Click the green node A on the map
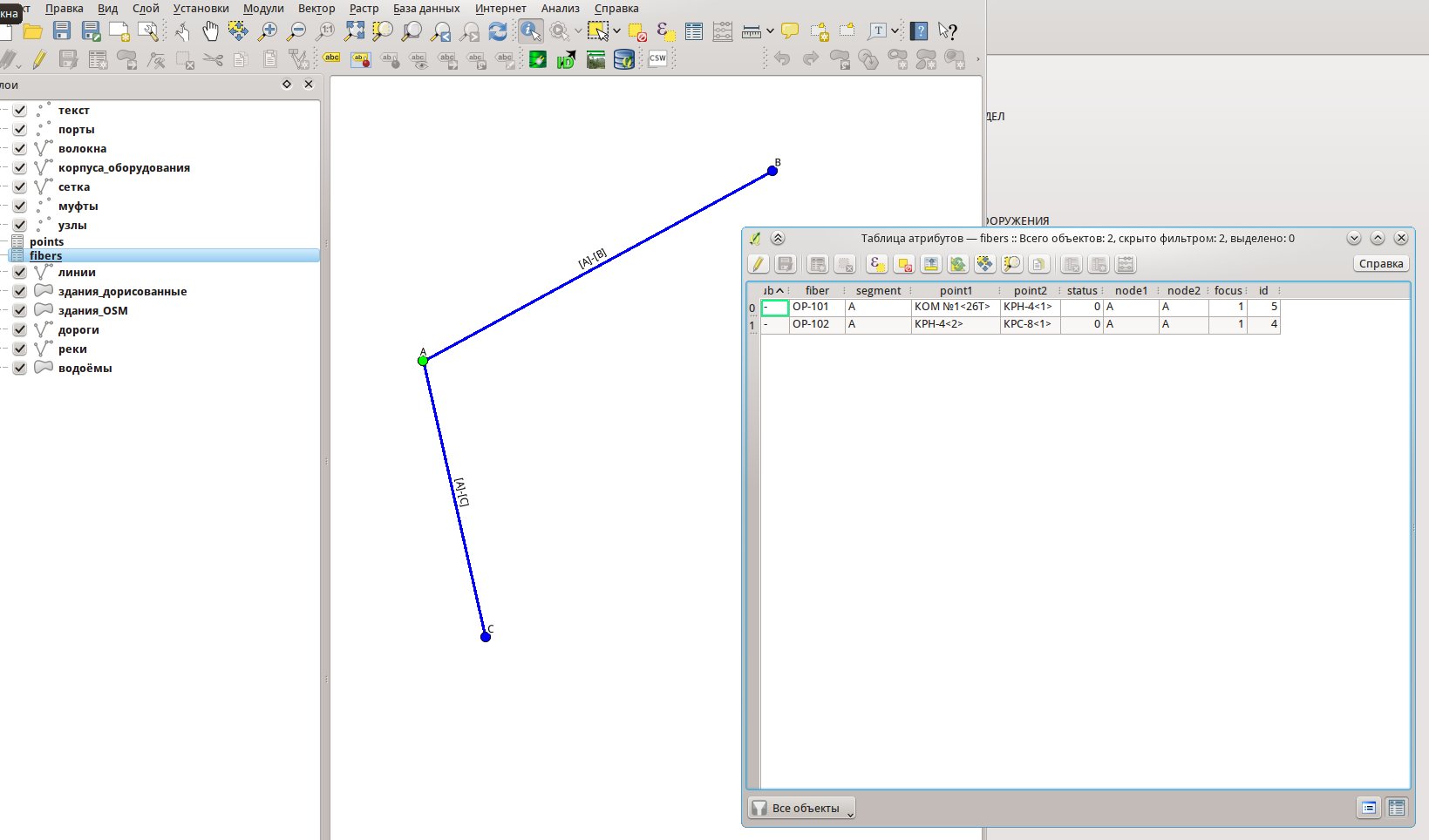 click(423, 361)
